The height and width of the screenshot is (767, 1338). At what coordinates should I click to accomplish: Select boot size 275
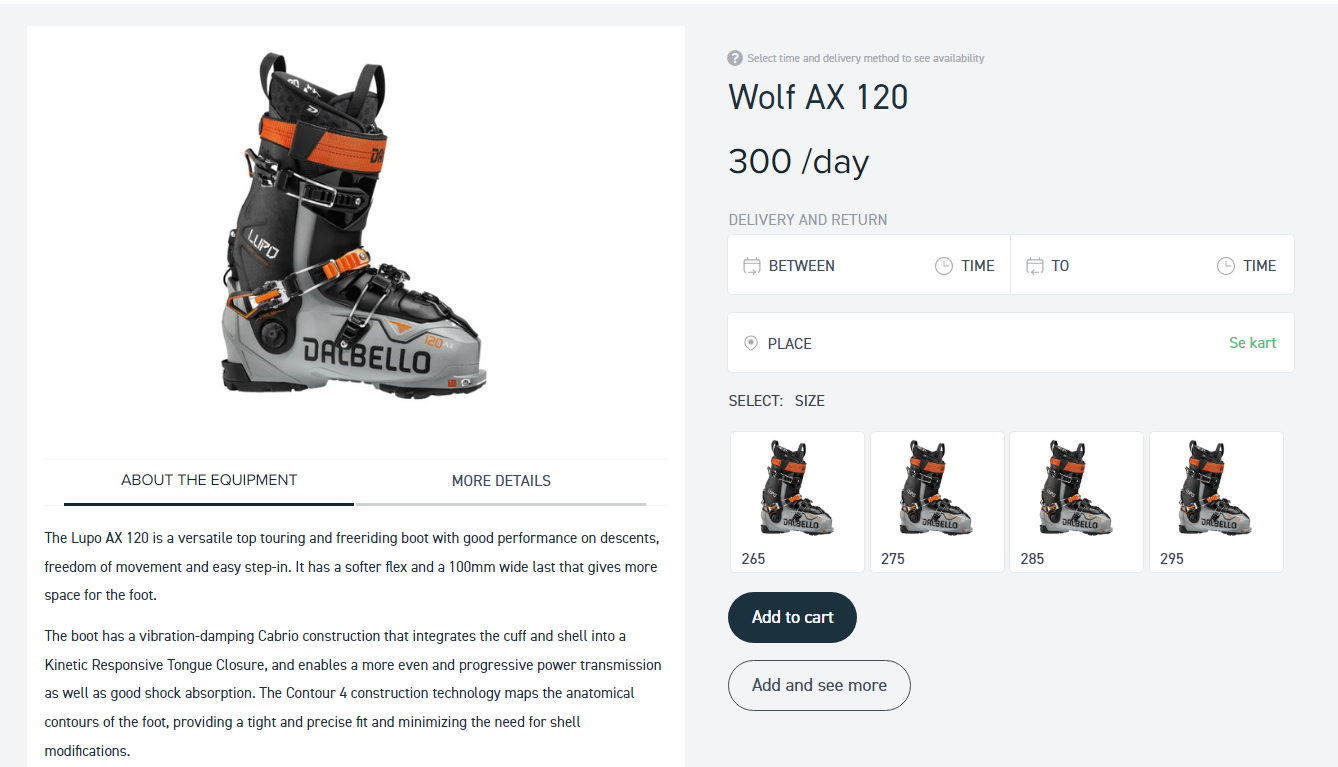[937, 502]
